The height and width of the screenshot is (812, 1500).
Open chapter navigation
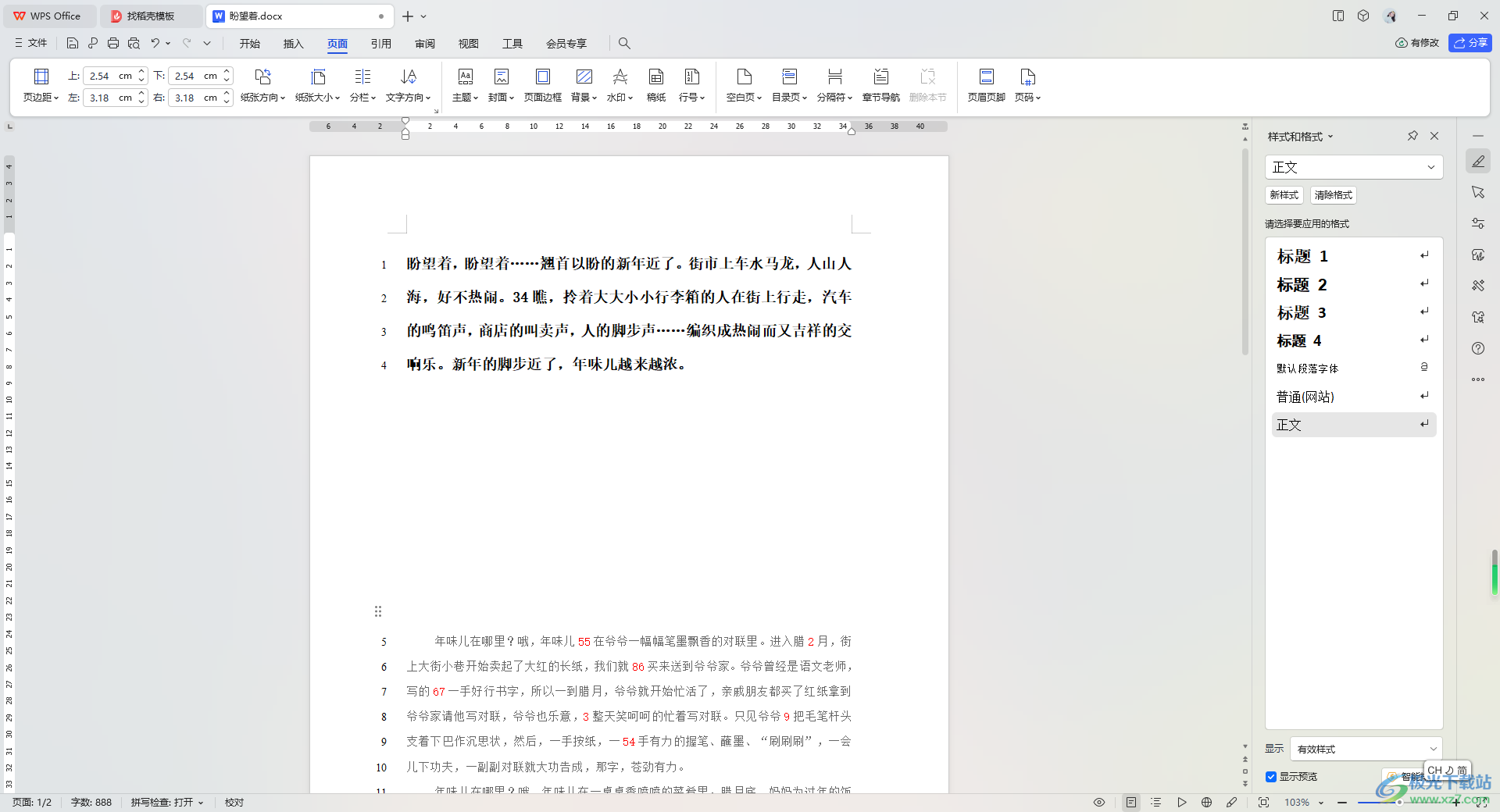[880, 85]
